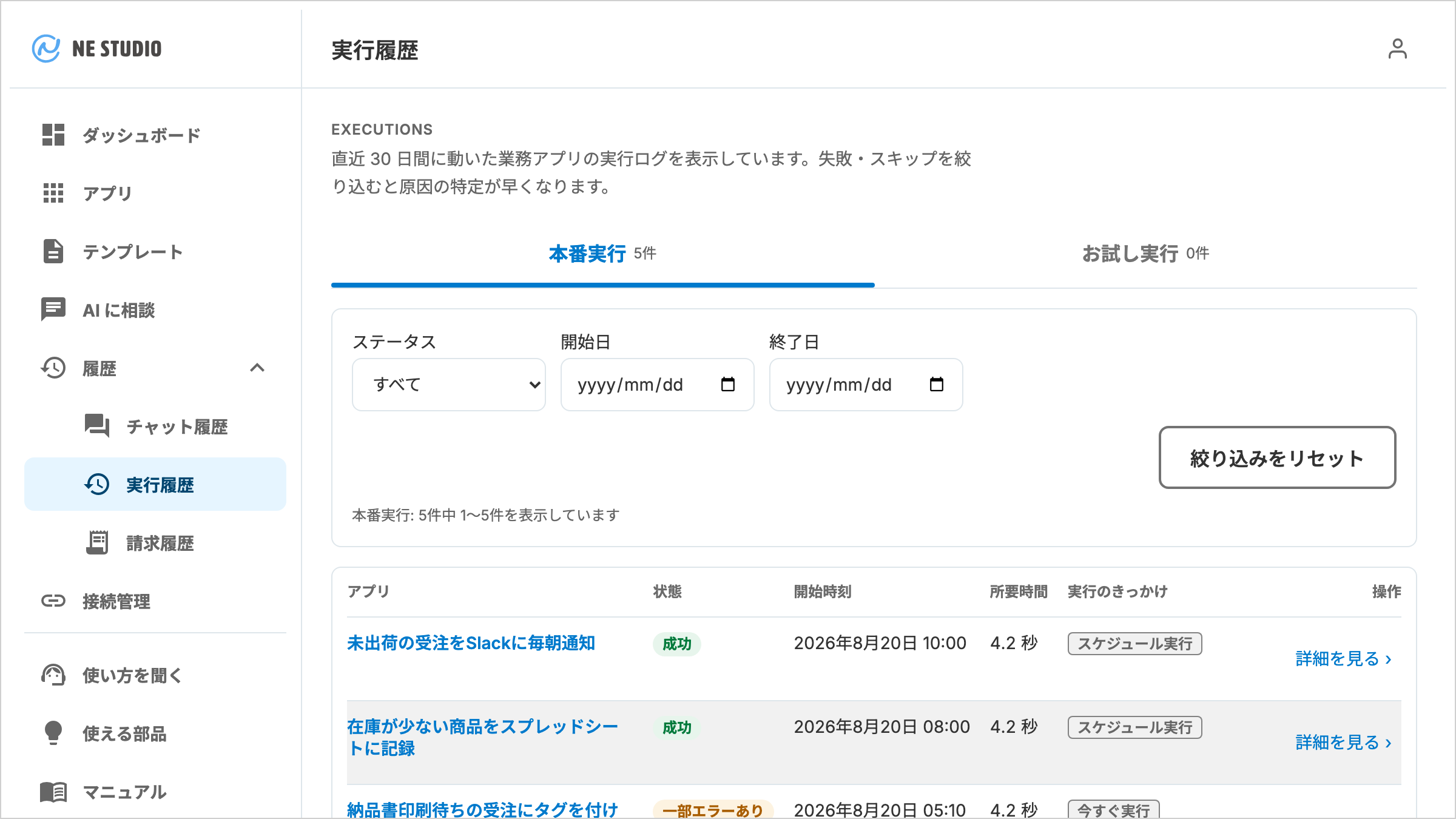Screen dimensions: 1456x819
Task: Open calendar picker in 開始日 field
Action: (728, 385)
